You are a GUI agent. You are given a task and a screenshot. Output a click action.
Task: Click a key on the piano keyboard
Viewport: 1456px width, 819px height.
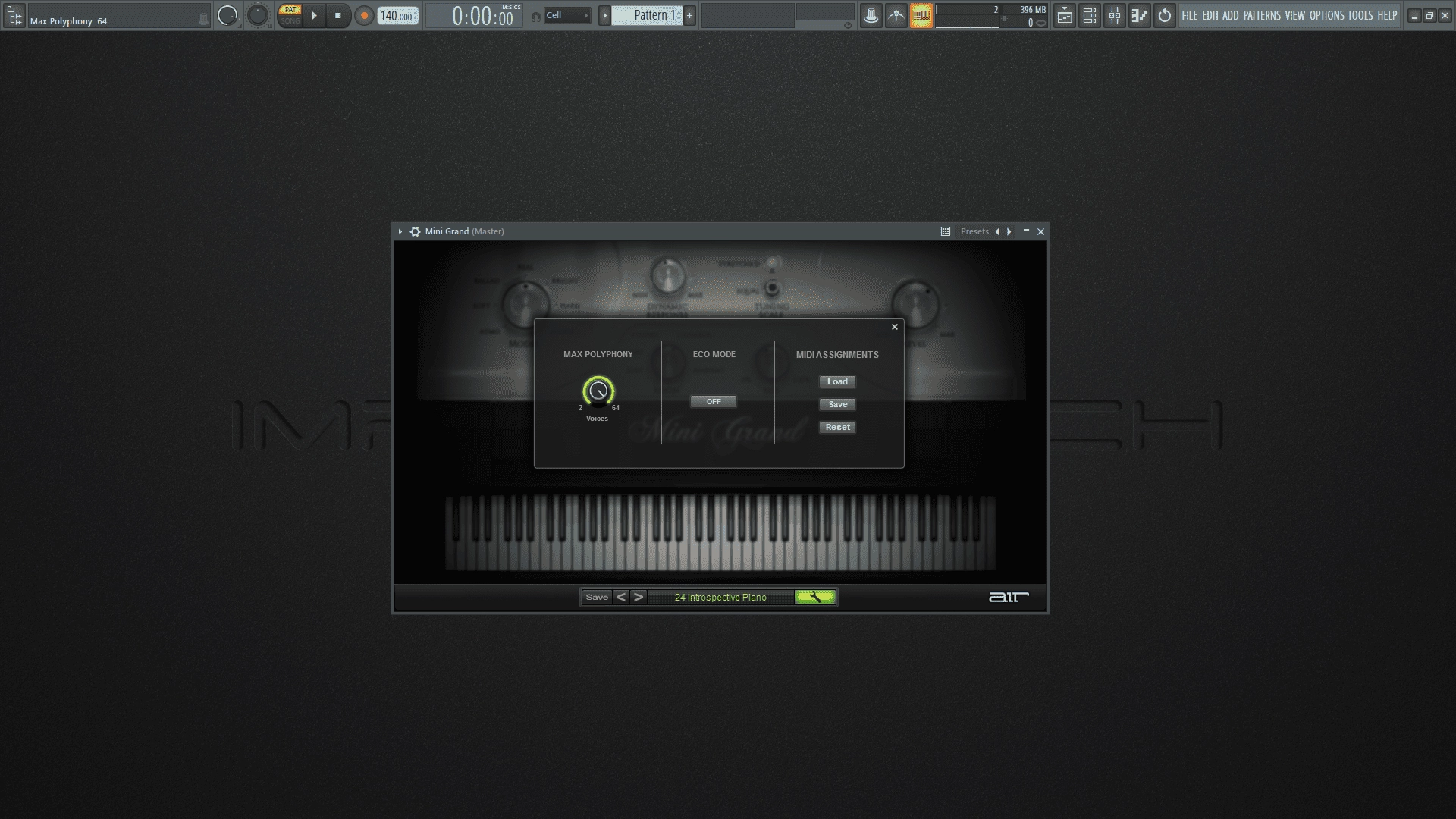coord(720,532)
